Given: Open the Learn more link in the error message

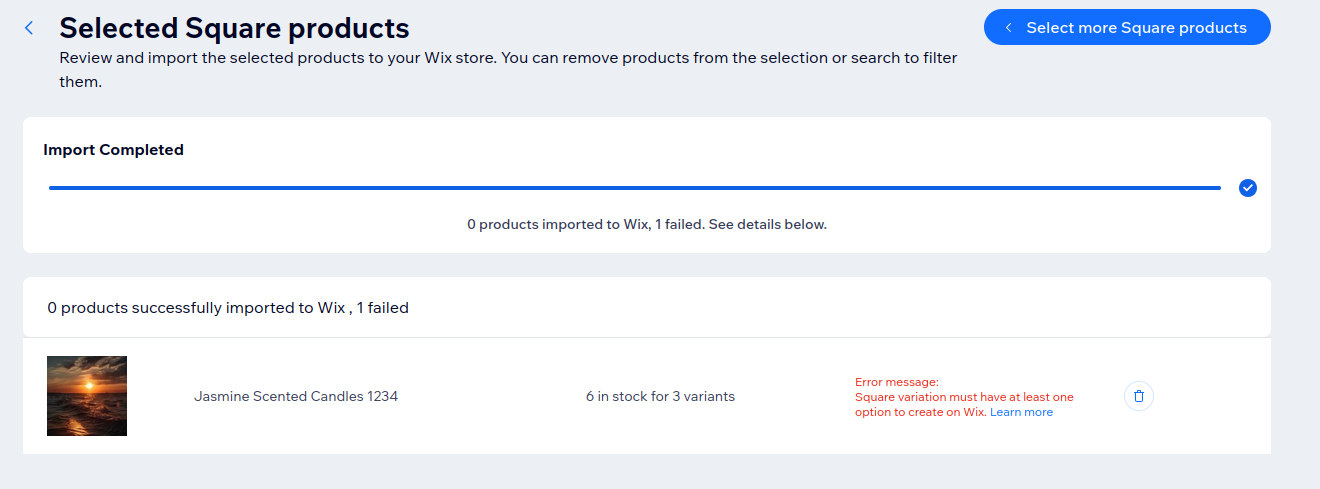Looking at the screenshot, I should 1021,412.
